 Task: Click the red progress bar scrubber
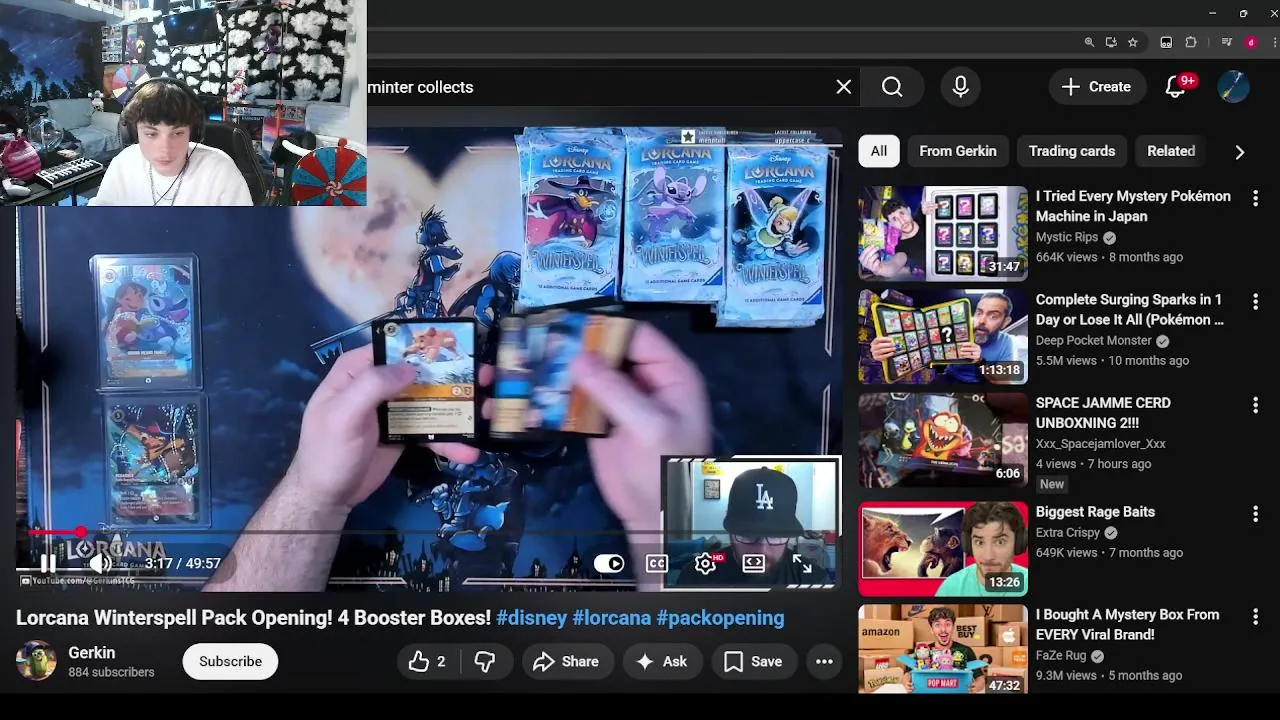[80, 533]
